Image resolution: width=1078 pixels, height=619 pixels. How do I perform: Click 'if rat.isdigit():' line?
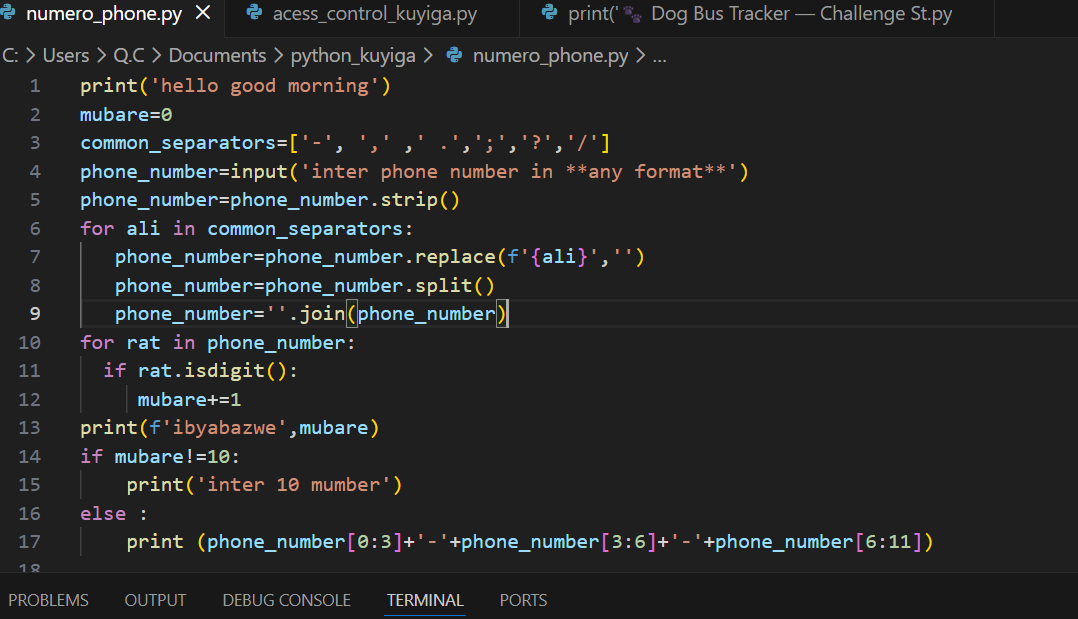pos(200,371)
